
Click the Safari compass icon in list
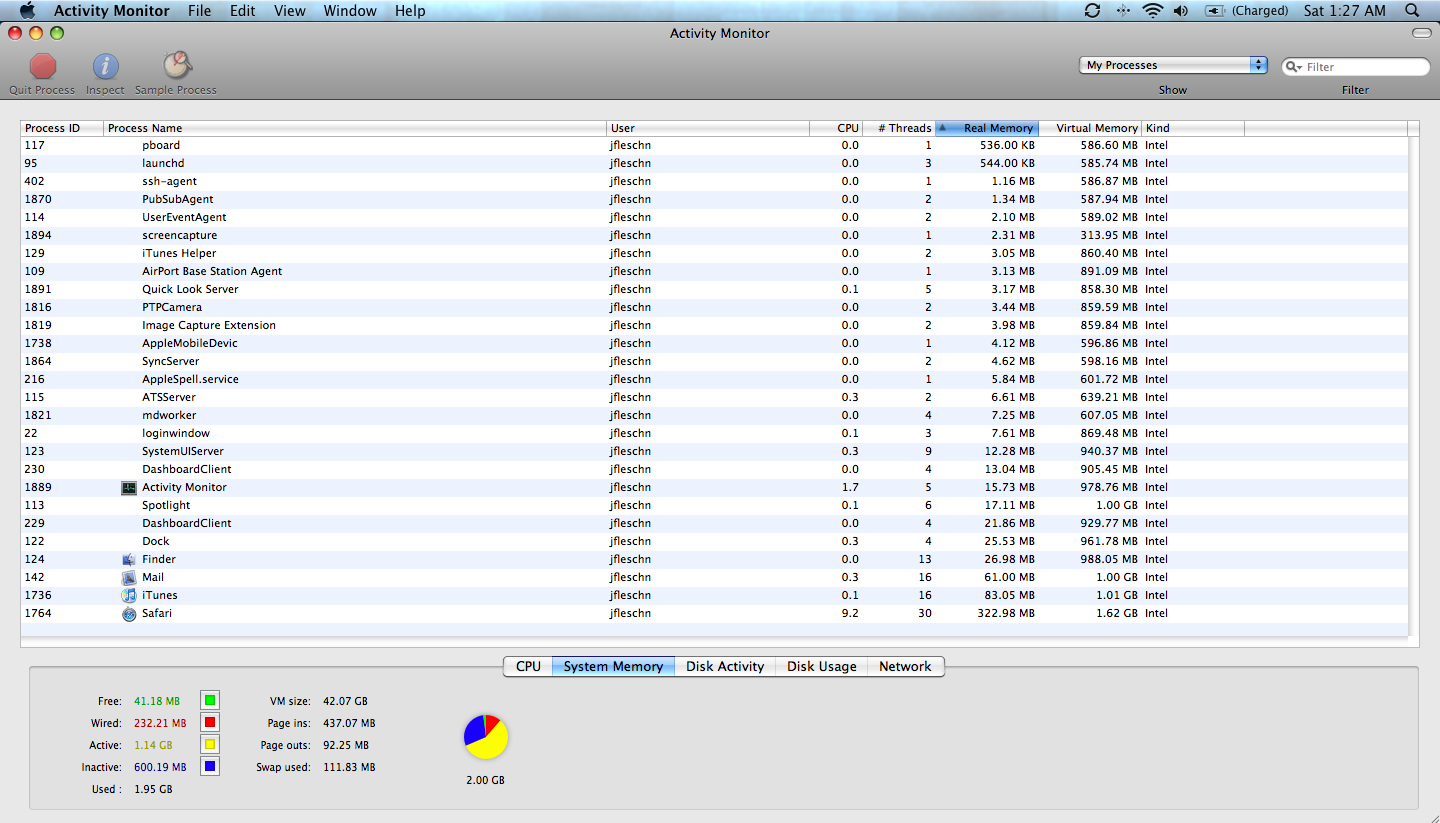click(129, 614)
